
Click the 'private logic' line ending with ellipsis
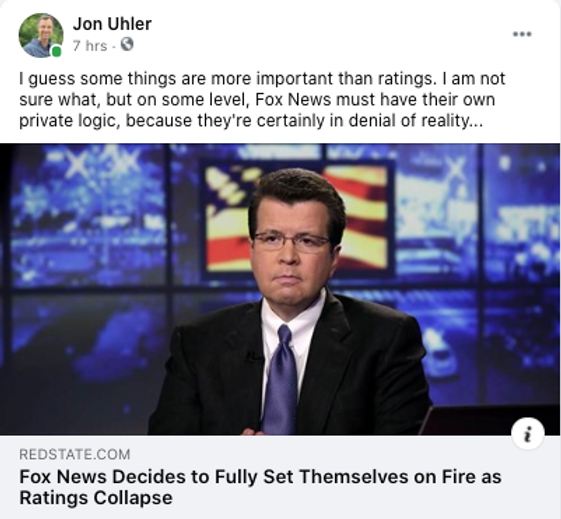click(x=251, y=121)
